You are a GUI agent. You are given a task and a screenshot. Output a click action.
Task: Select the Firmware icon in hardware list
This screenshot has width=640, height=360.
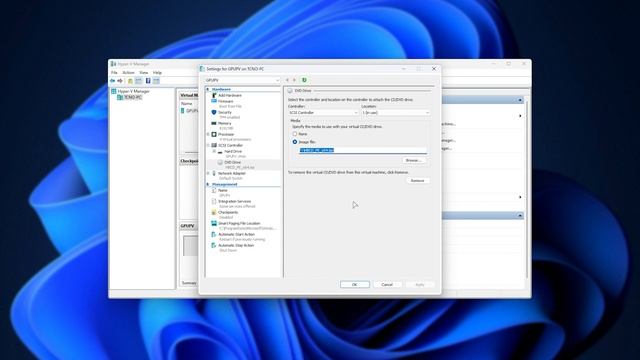214,101
